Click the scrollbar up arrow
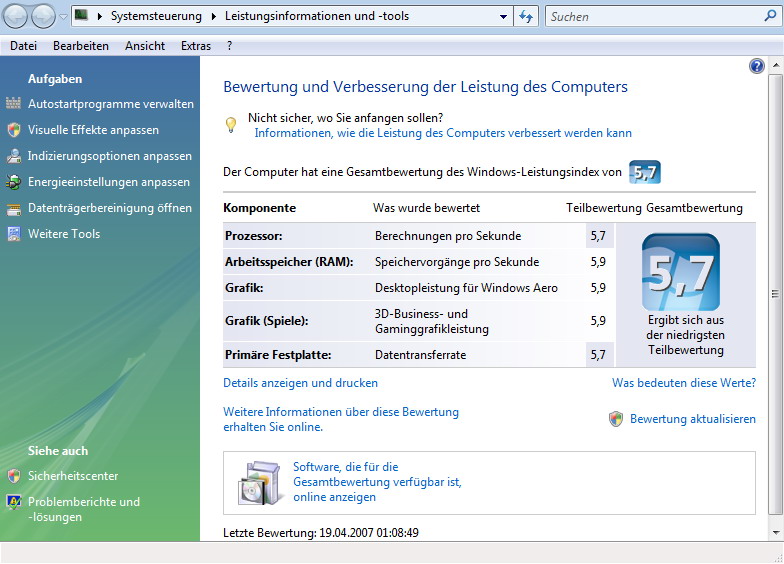Viewport: 784px width, 564px height. pyautogui.click(x=776, y=66)
